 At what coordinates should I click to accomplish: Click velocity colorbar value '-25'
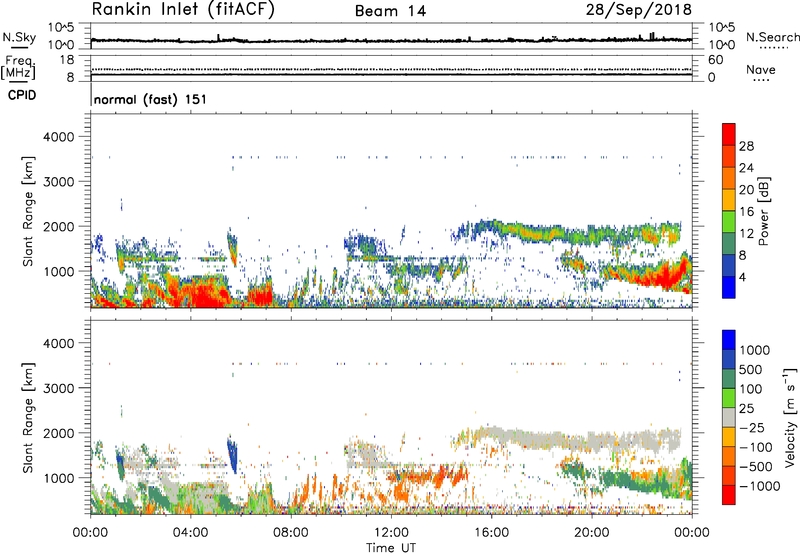pos(752,427)
